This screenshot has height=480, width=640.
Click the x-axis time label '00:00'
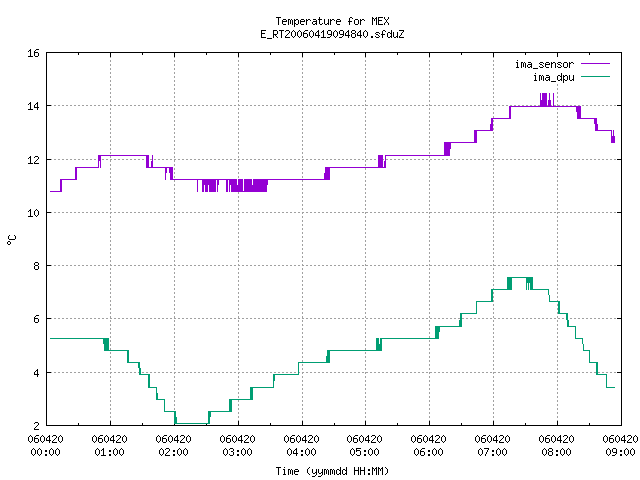point(45,452)
